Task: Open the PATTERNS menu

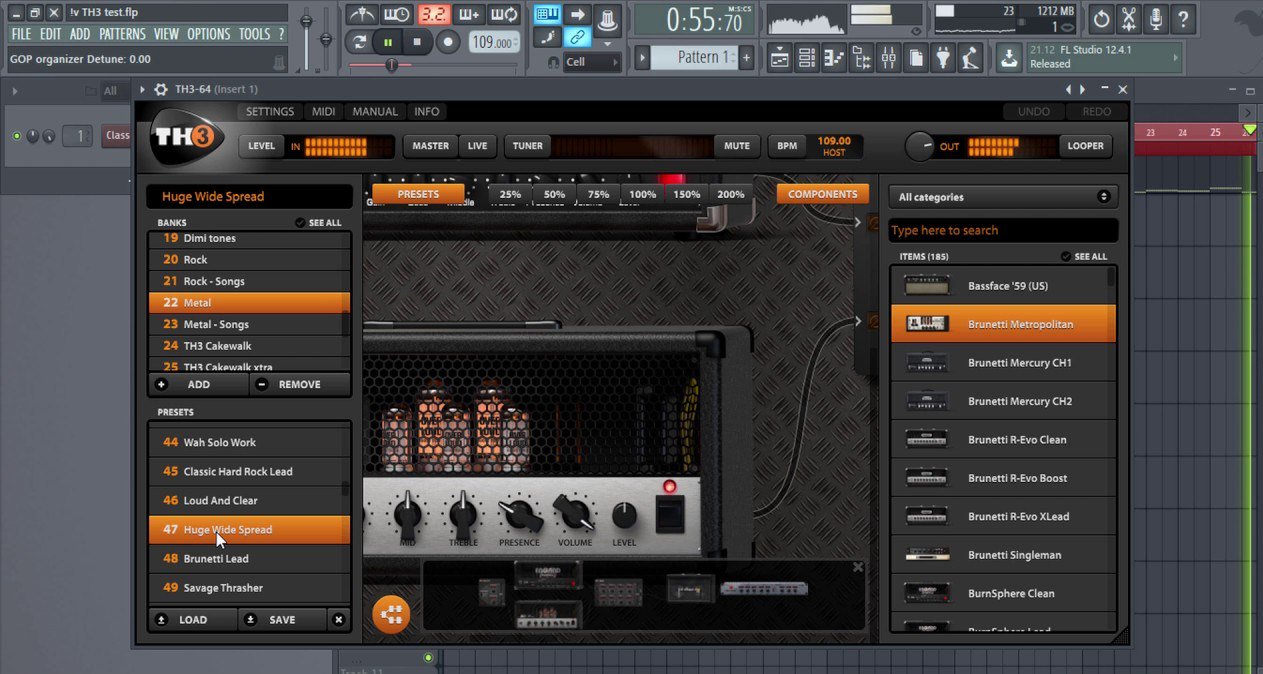Action: [122, 34]
